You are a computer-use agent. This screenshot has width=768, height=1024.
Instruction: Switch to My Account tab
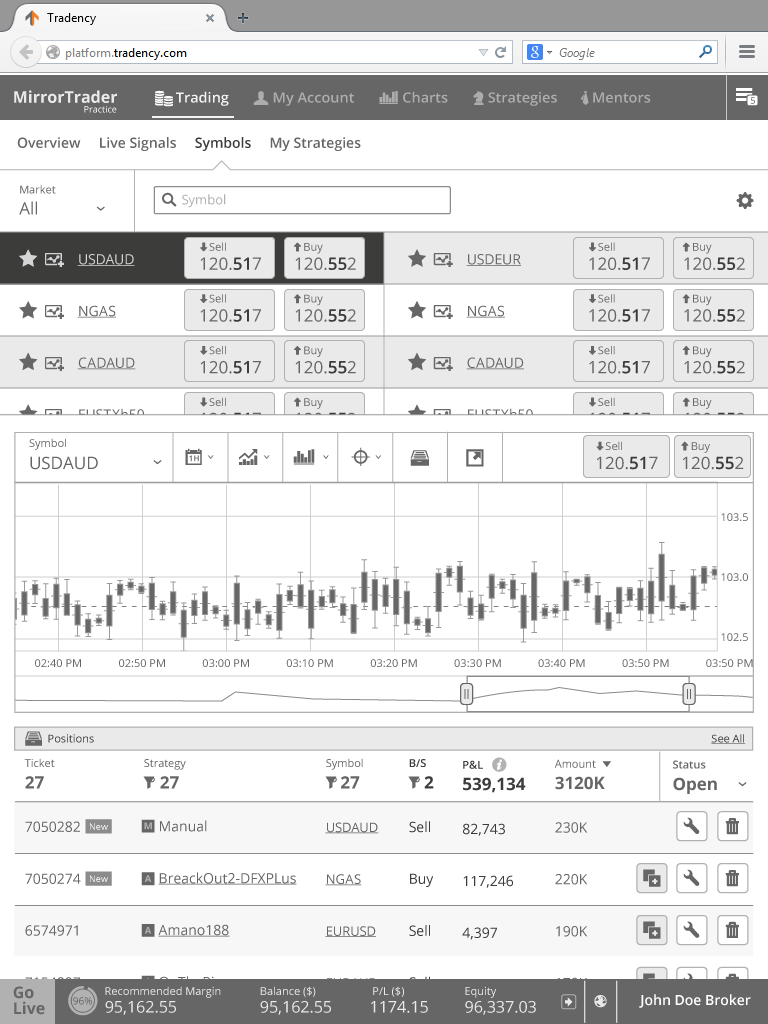click(304, 98)
